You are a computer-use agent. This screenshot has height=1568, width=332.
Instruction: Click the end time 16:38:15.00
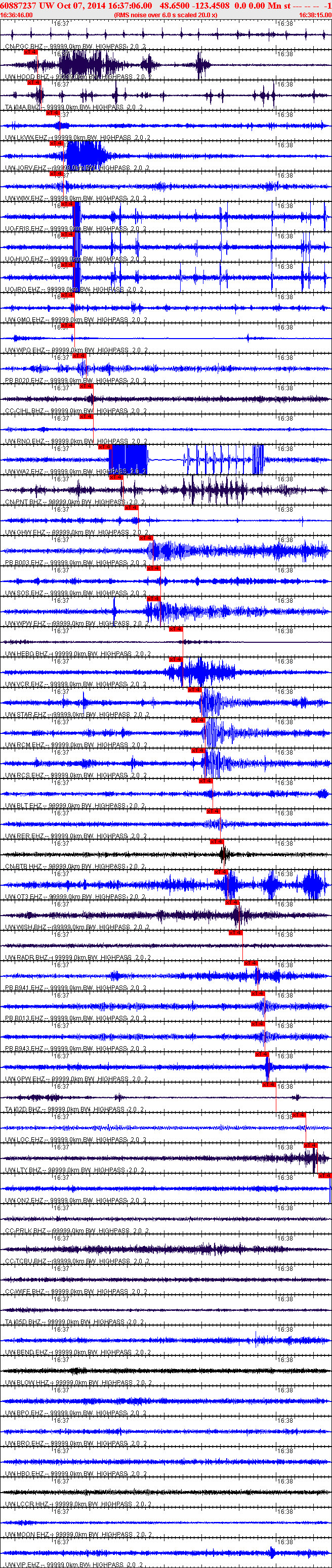[315, 15]
